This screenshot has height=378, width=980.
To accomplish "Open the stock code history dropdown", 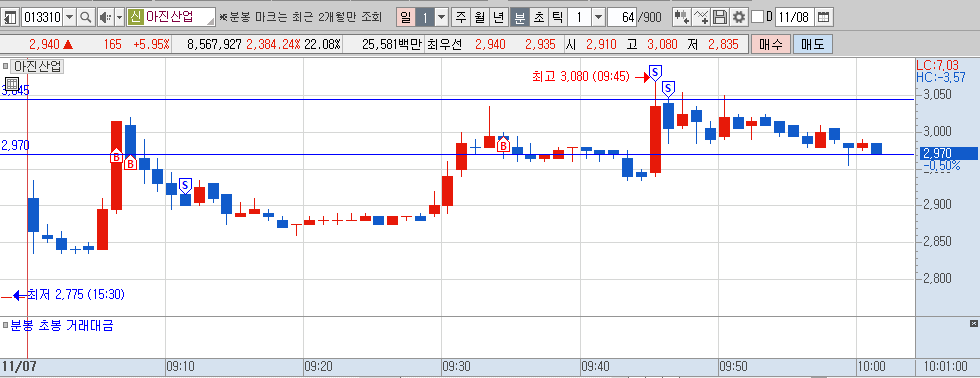I will click(69, 17).
